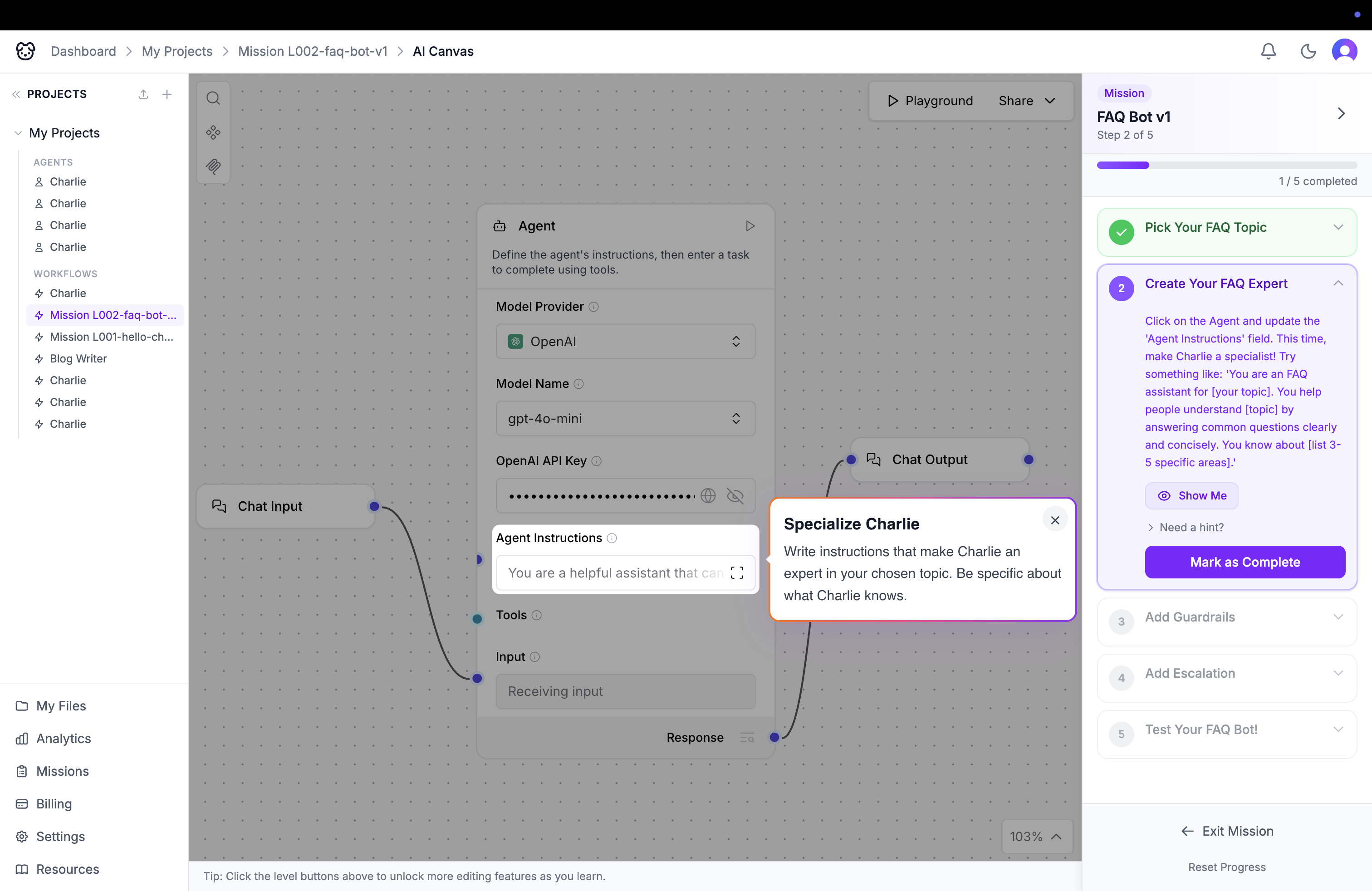Open the notifications bell
This screenshot has height=891, width=1372.
[x=1268, y=51]
